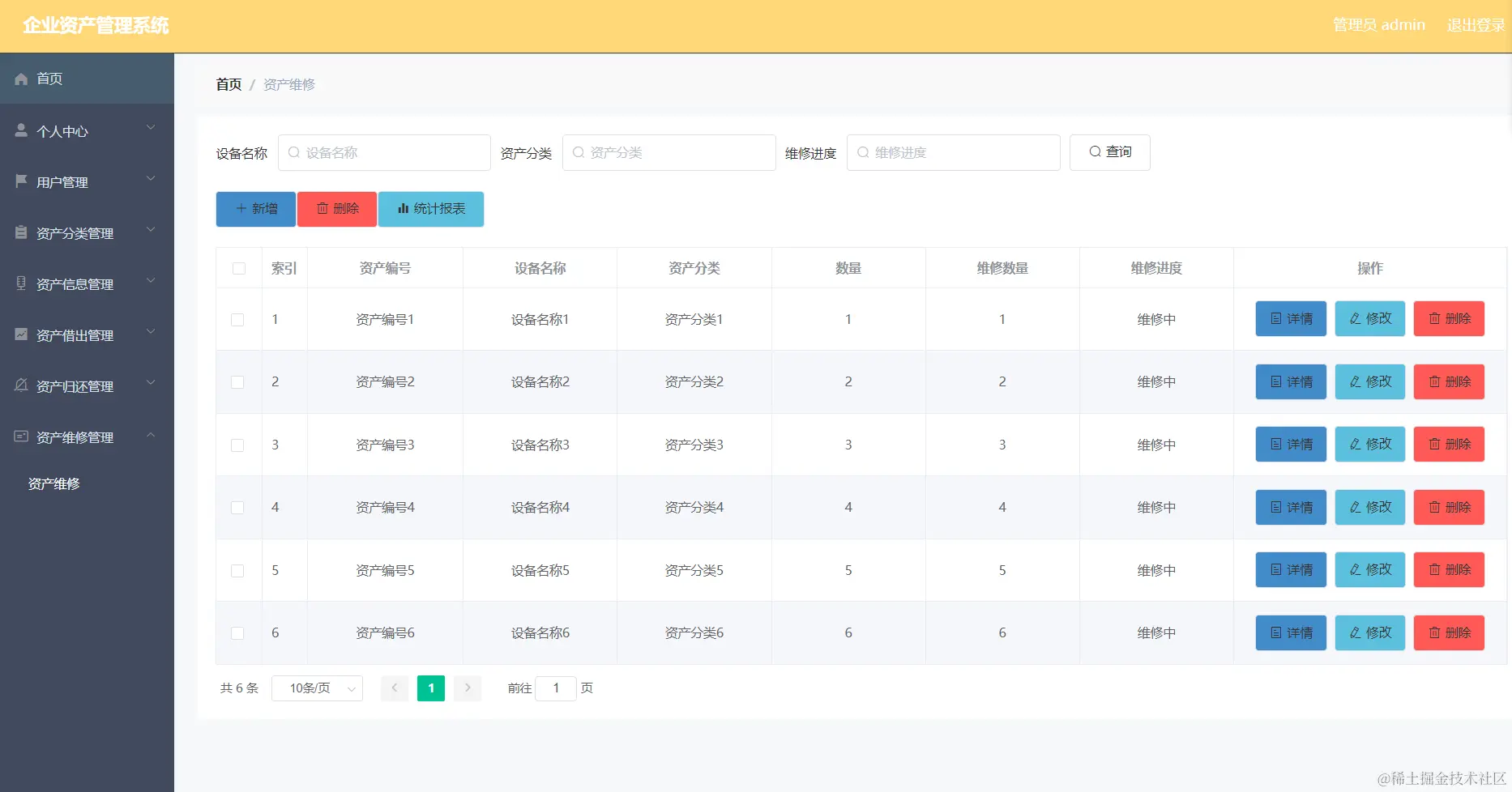The width and height of the screenshot is (1512, 792).
Task: Edit the 资产编号4 row
Action: pos(1370,507)
